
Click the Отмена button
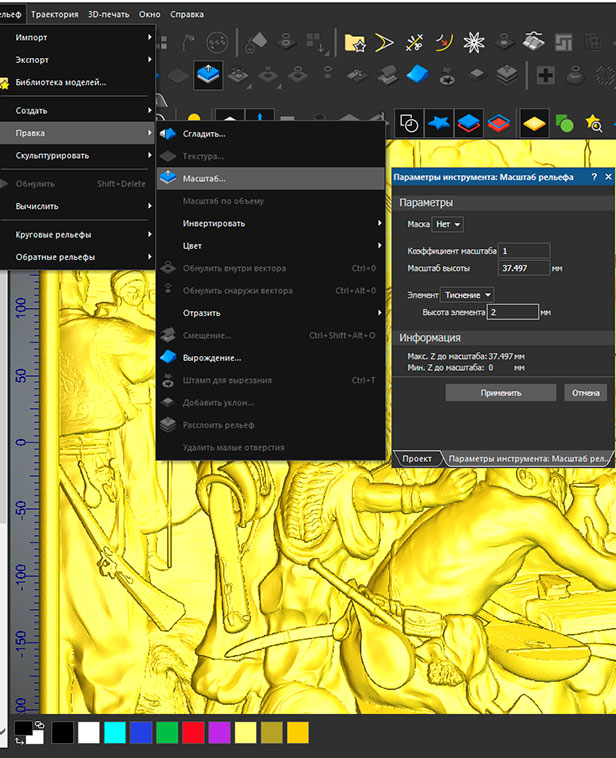pyautogui.click(x=585, y=393)
